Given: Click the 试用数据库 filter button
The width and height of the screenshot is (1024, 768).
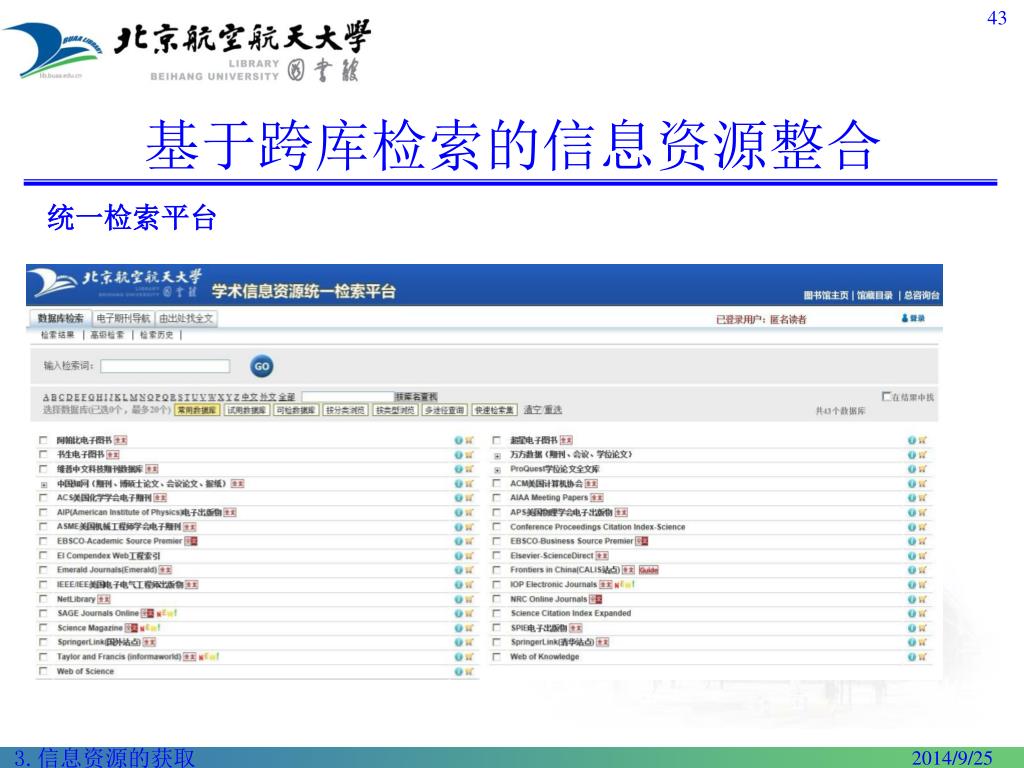Looking at the screenshot, I should coord(247,410).
